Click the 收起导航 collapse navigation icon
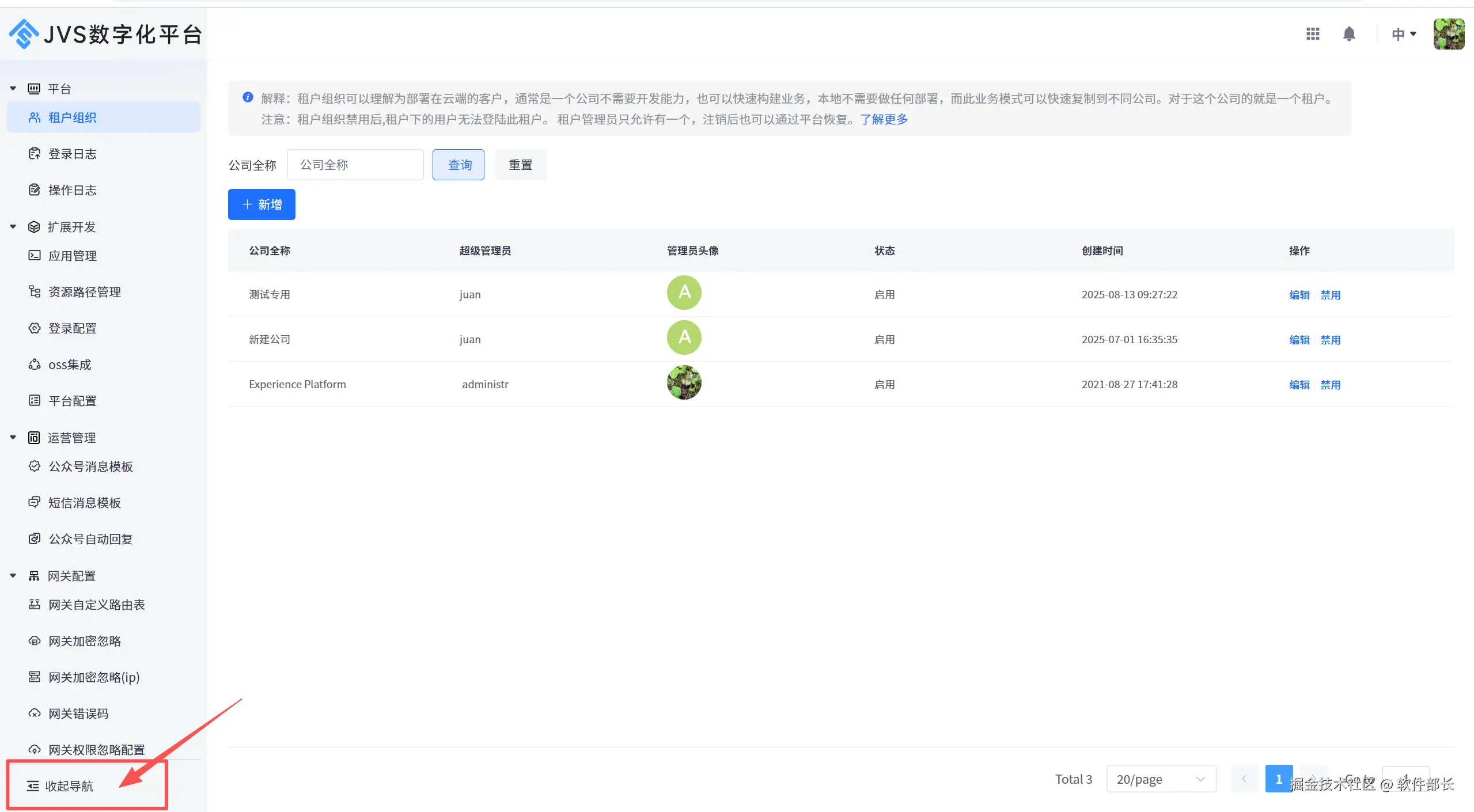The height and width of the screenshot is (812, 1474). (33, 786)
